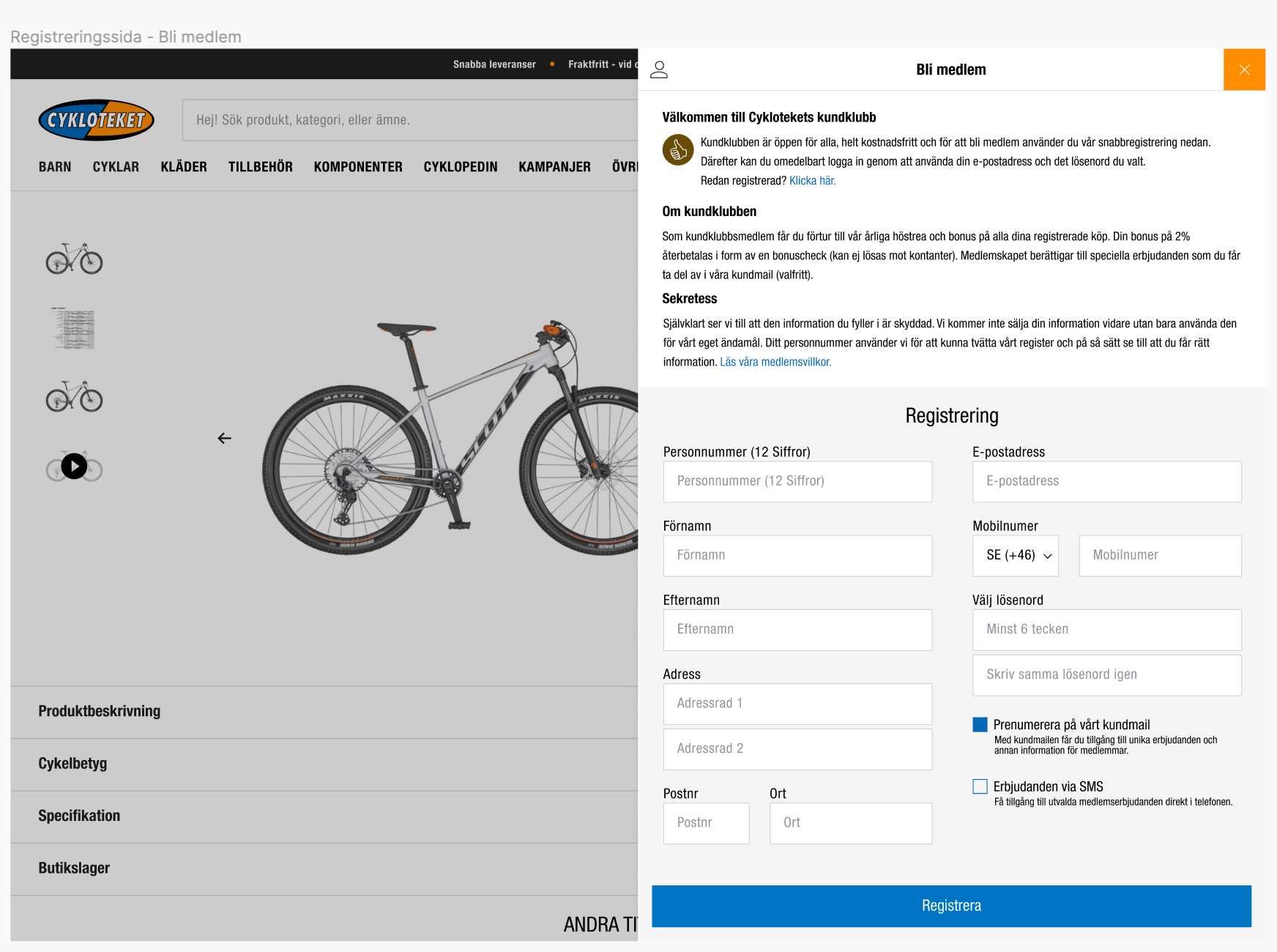Enable Erbjudanden via SMS checkbox

(x=980, y=786)
